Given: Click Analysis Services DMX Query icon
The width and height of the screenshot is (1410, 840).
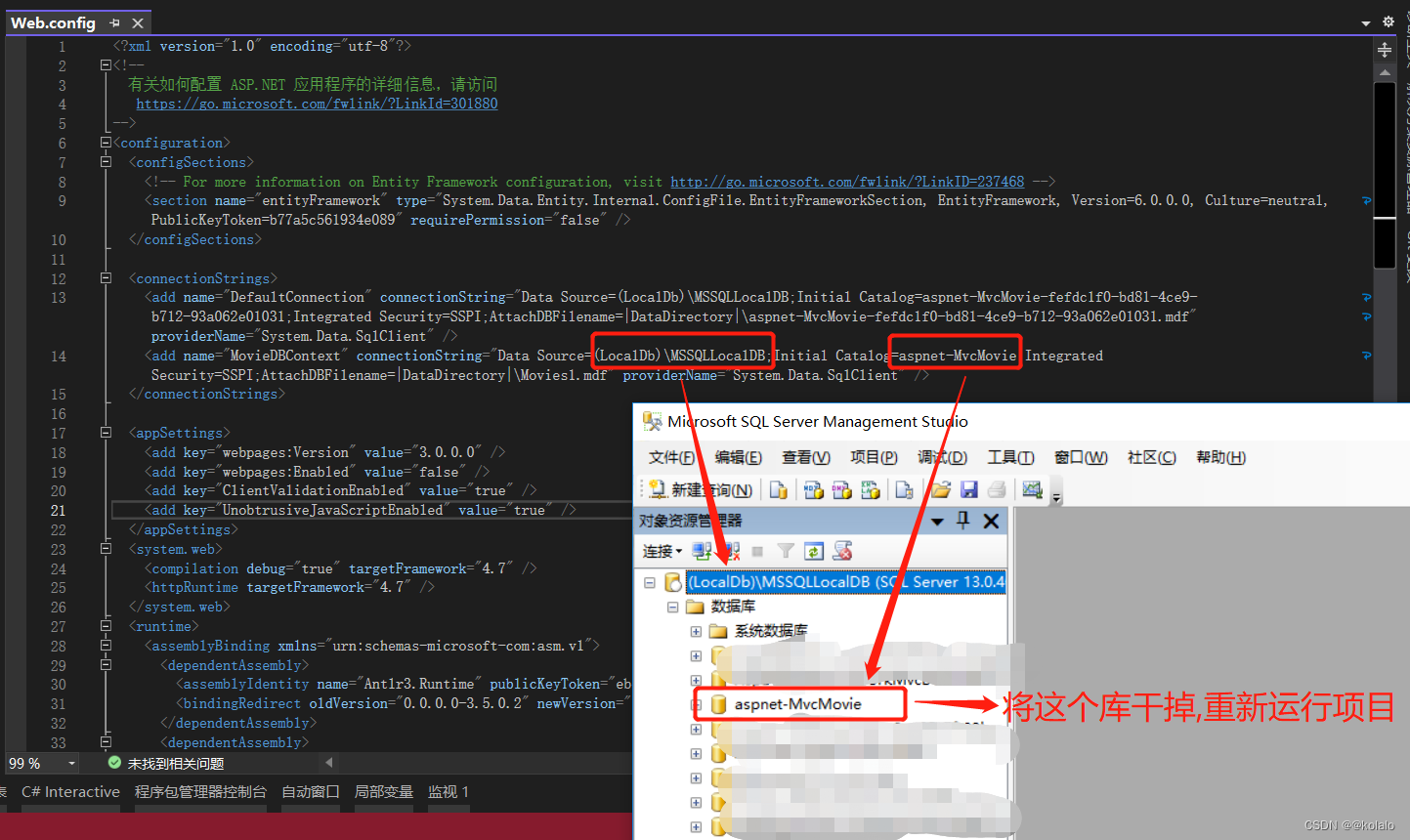Looking at the screenshot, I should click(841, 489).
